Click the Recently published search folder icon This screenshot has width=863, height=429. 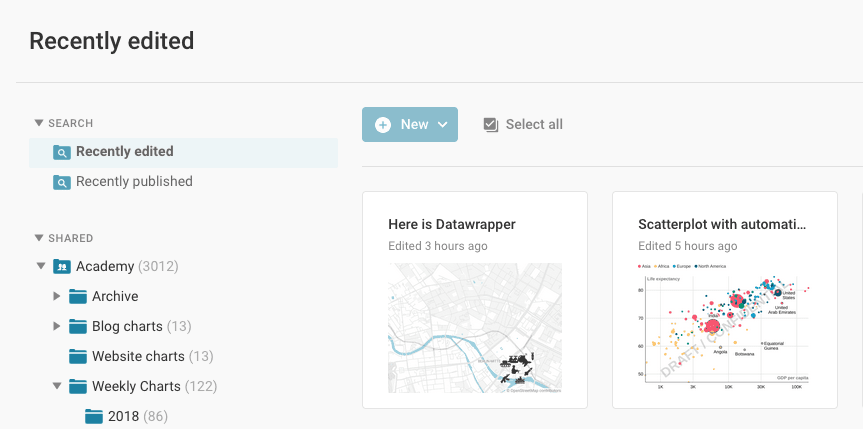point(62,182)
